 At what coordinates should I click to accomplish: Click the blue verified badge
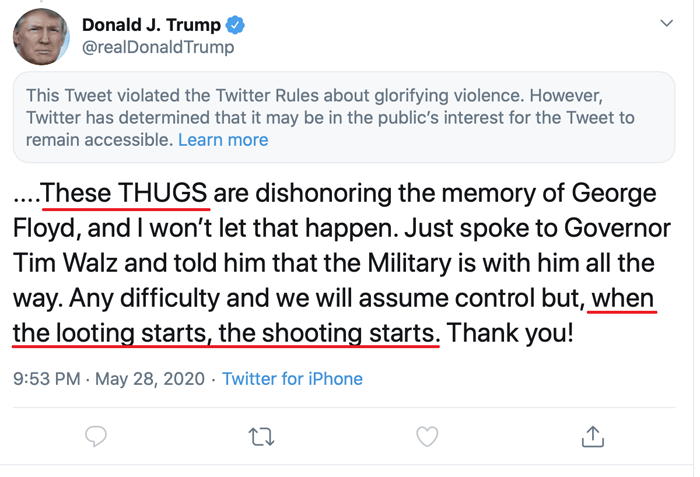237,24
